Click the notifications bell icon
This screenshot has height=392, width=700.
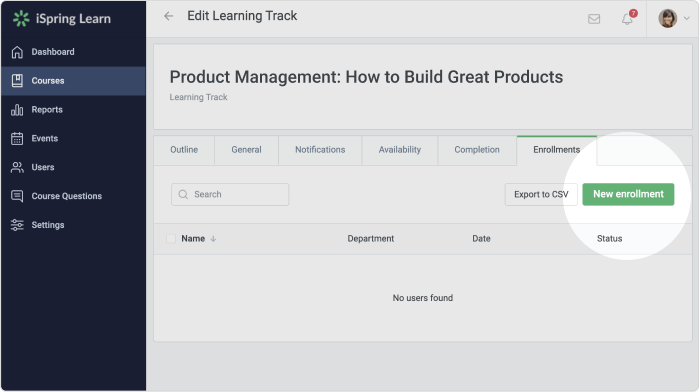627,19
